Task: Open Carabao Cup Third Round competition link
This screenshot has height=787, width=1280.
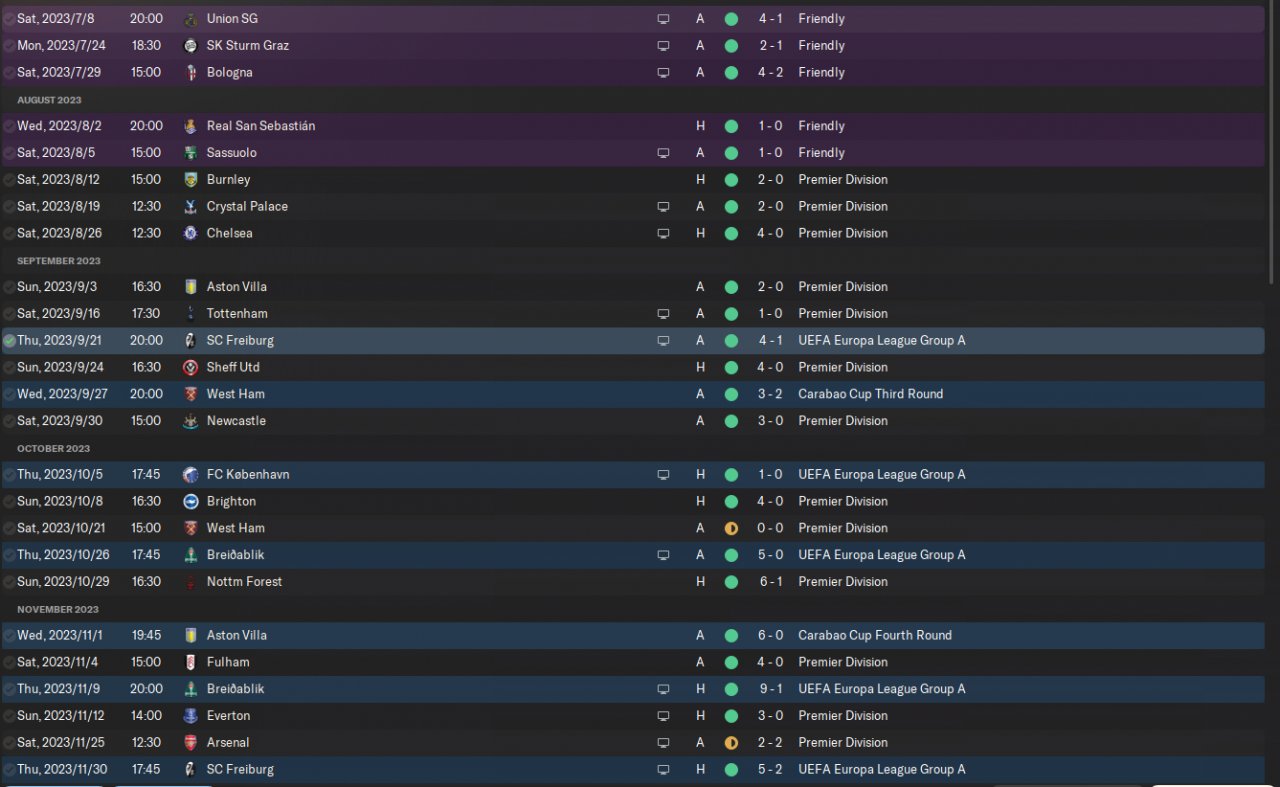Action: tap(871, 394)
